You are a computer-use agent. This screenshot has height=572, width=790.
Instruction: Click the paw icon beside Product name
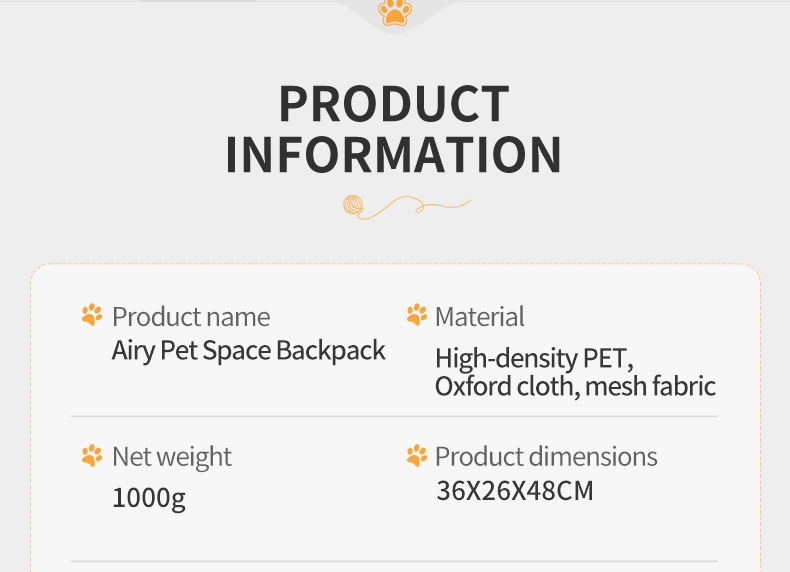(92, 316)
